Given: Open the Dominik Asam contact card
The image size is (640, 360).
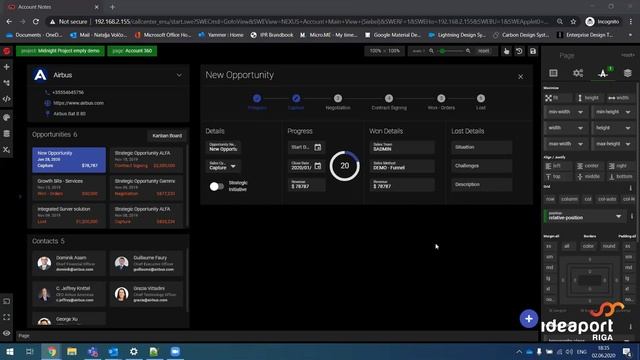Looking at the screenshot, I should coord(69,263).
